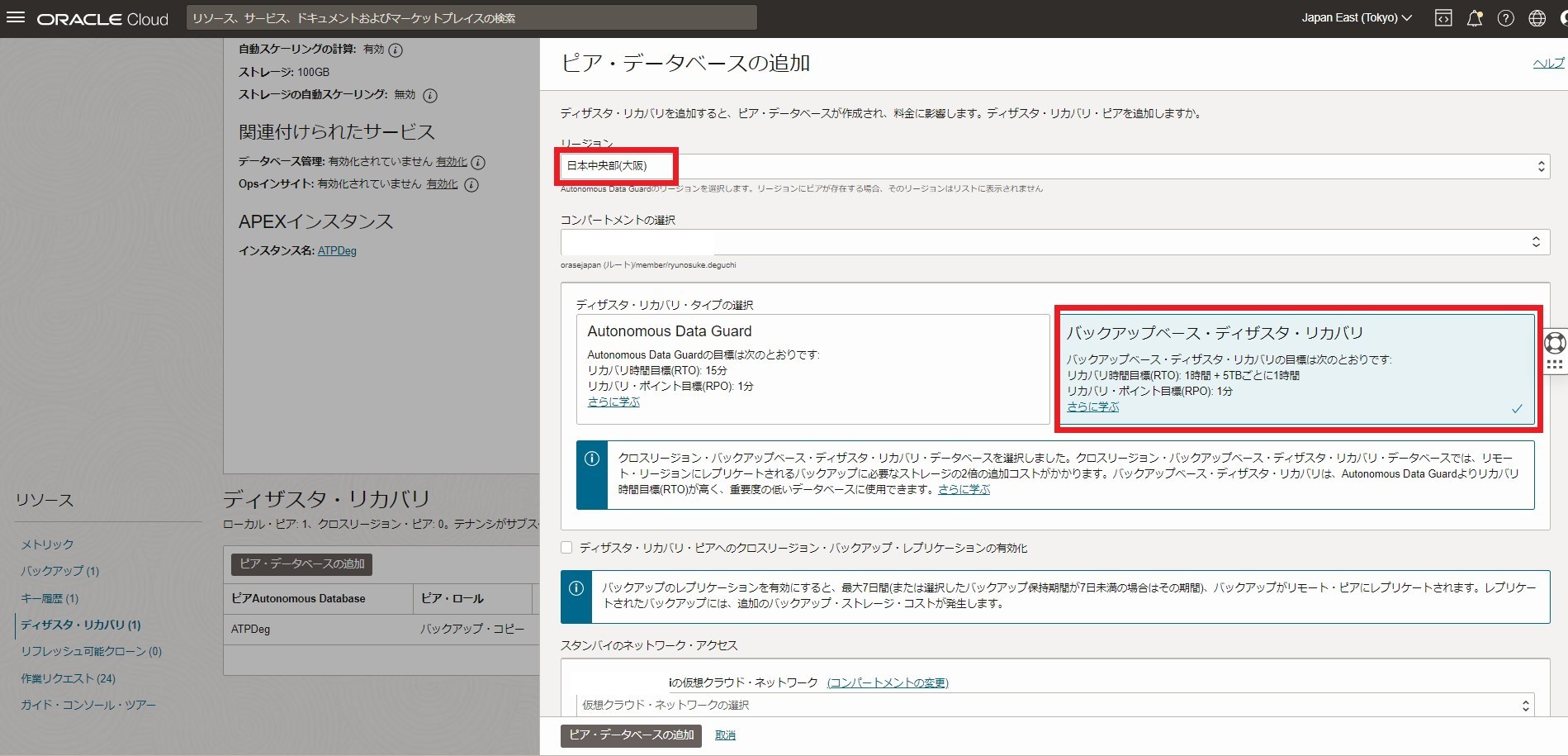The height and width of the screenshot is (756, 1568).
Task: Open the language globe selector
Action: point(1537,17)
